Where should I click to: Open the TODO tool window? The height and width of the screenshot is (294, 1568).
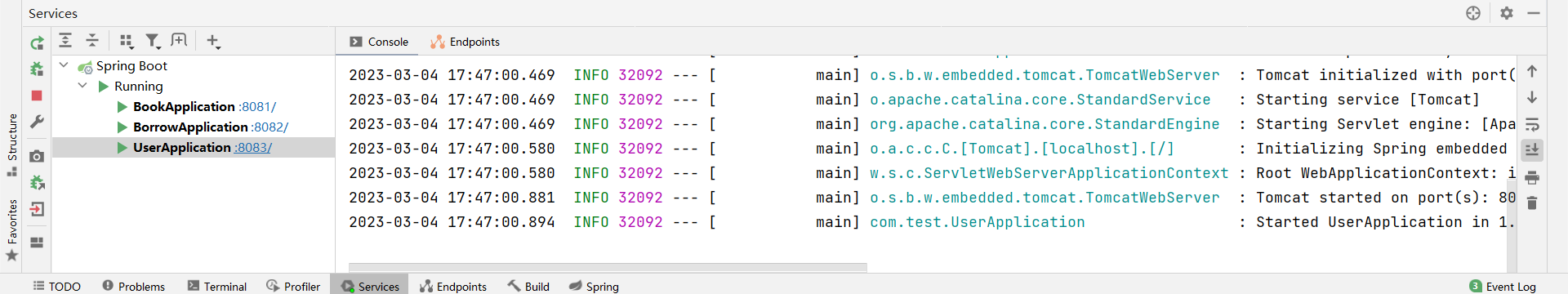[x=56, y=286]
